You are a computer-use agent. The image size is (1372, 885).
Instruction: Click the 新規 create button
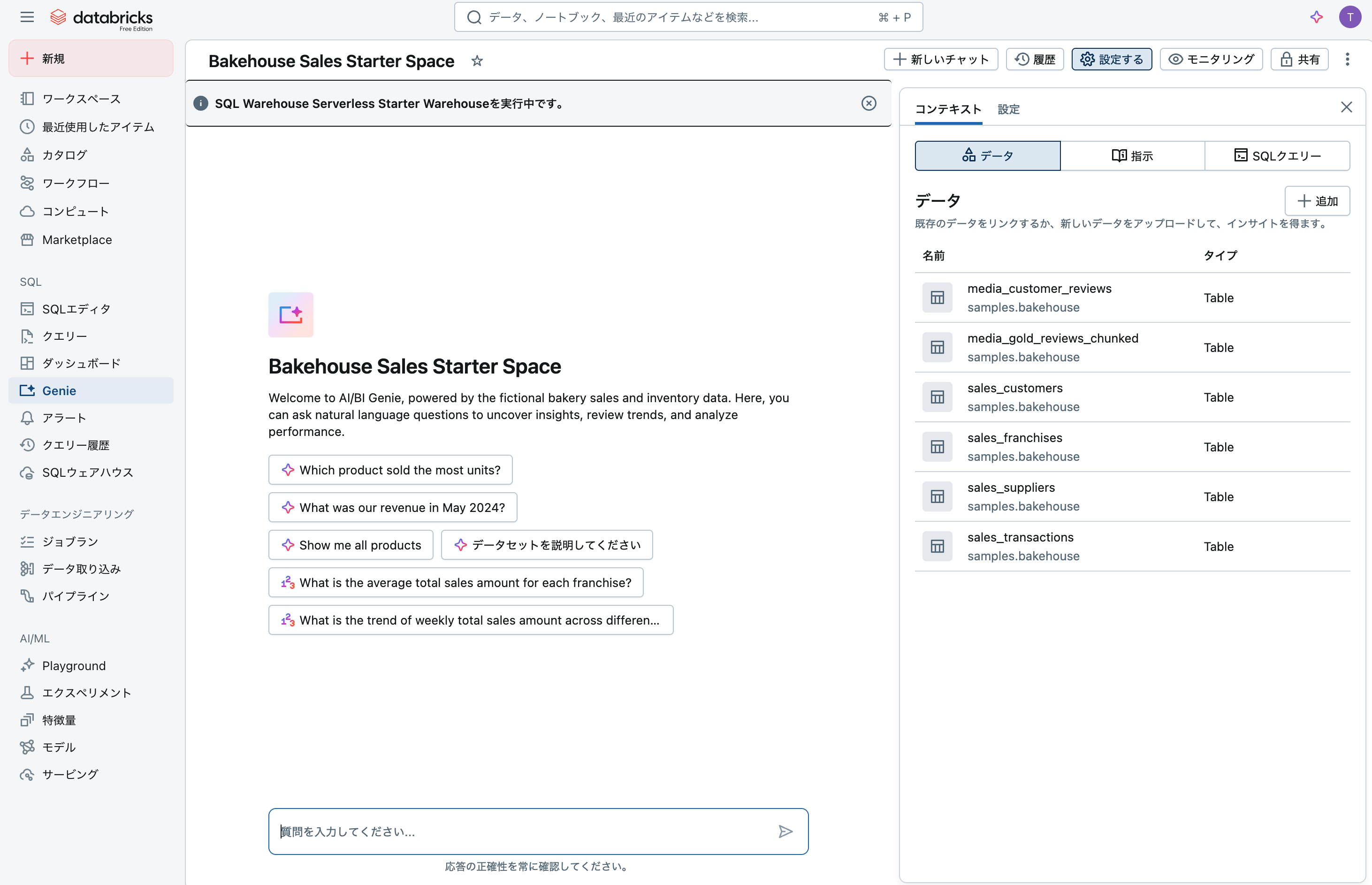click(x=91, y=59)
